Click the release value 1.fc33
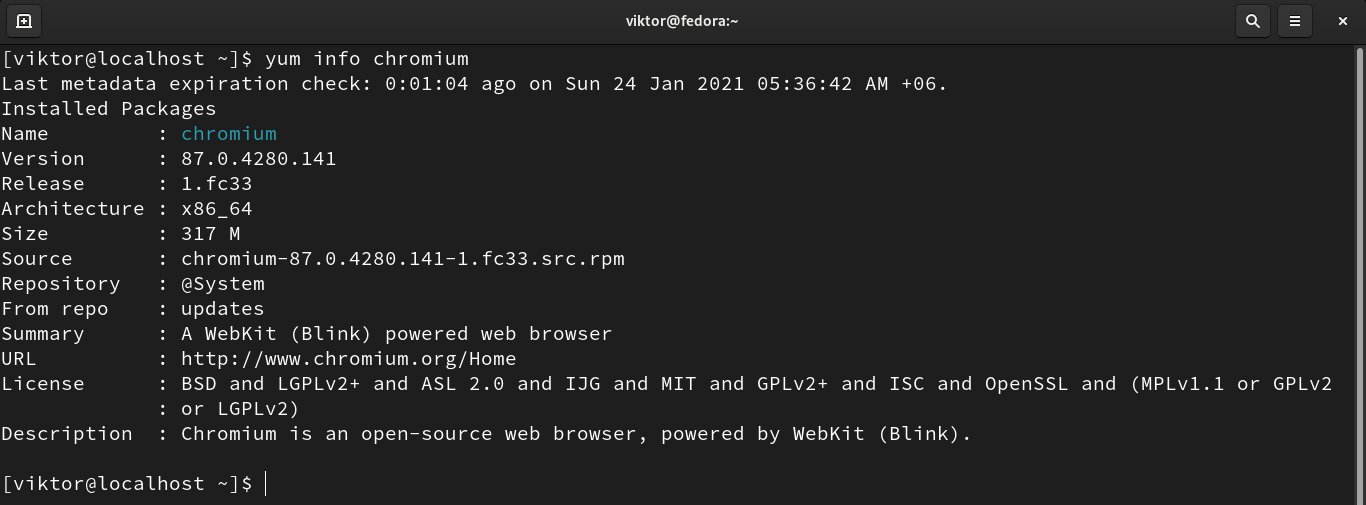 (x=216, y=184)
